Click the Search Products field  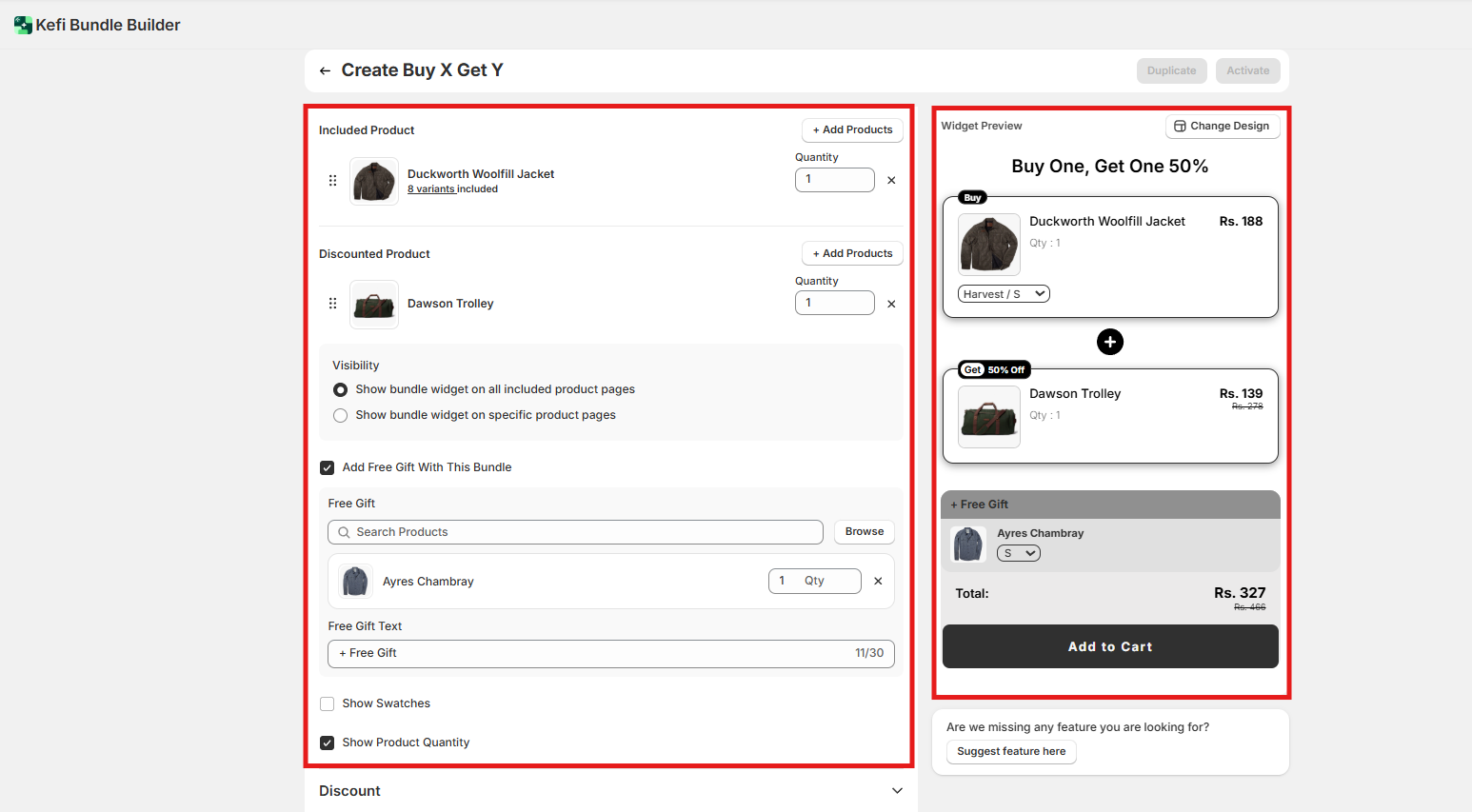tap(575, 532)
